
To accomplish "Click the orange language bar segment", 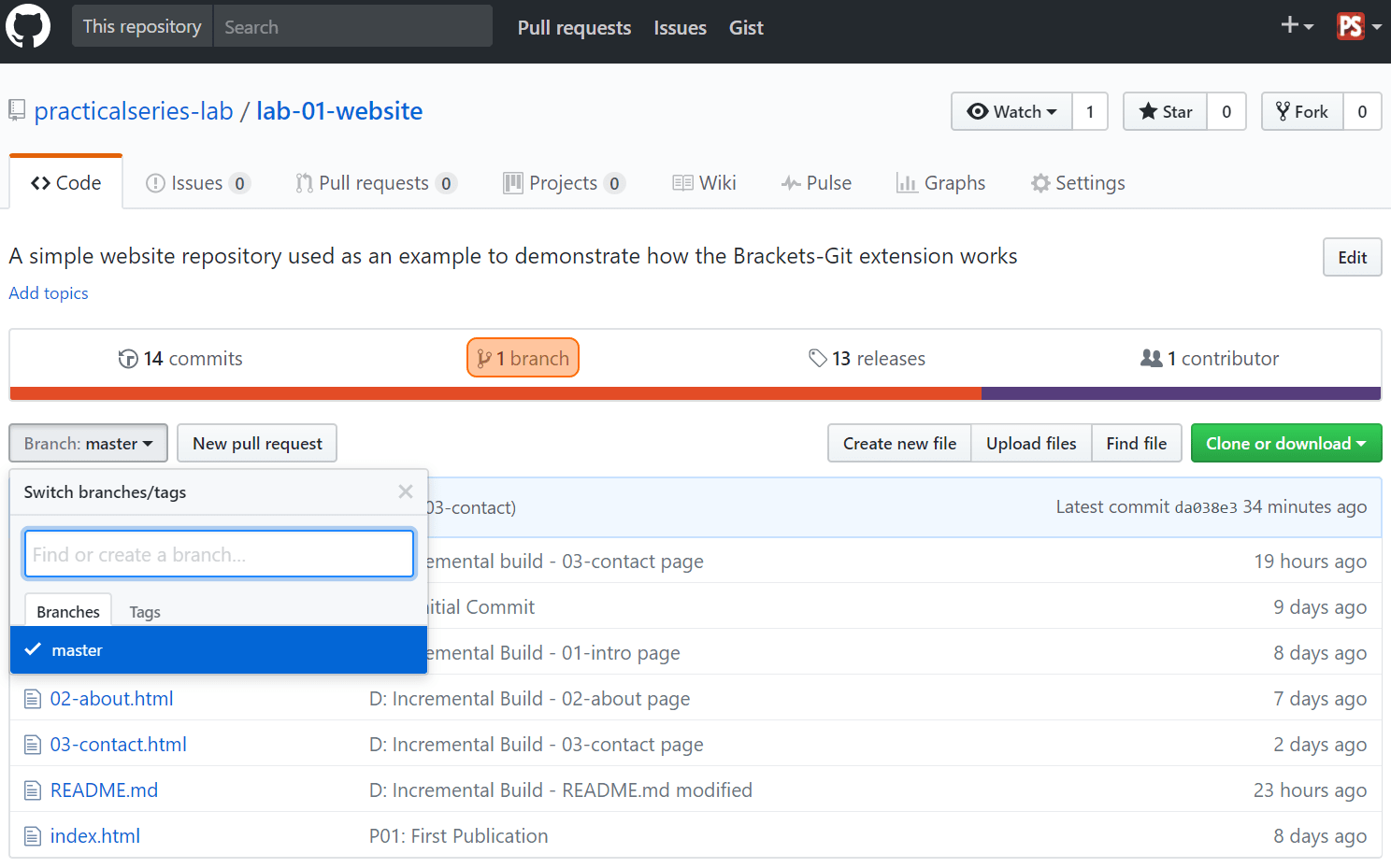I will tap(495, 393).
